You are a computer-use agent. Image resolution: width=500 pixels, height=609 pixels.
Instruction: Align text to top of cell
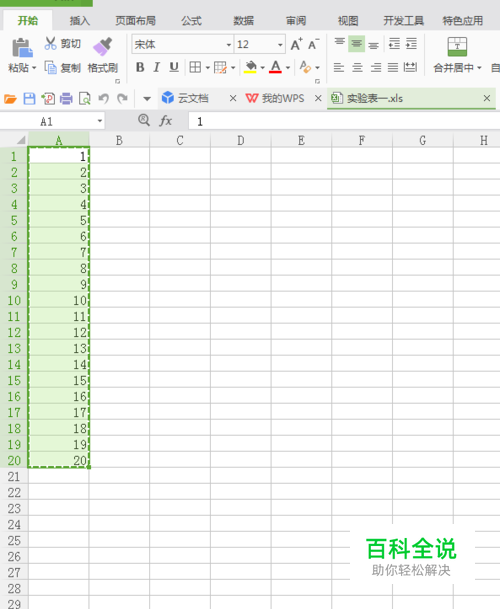(x=340, y=42)
